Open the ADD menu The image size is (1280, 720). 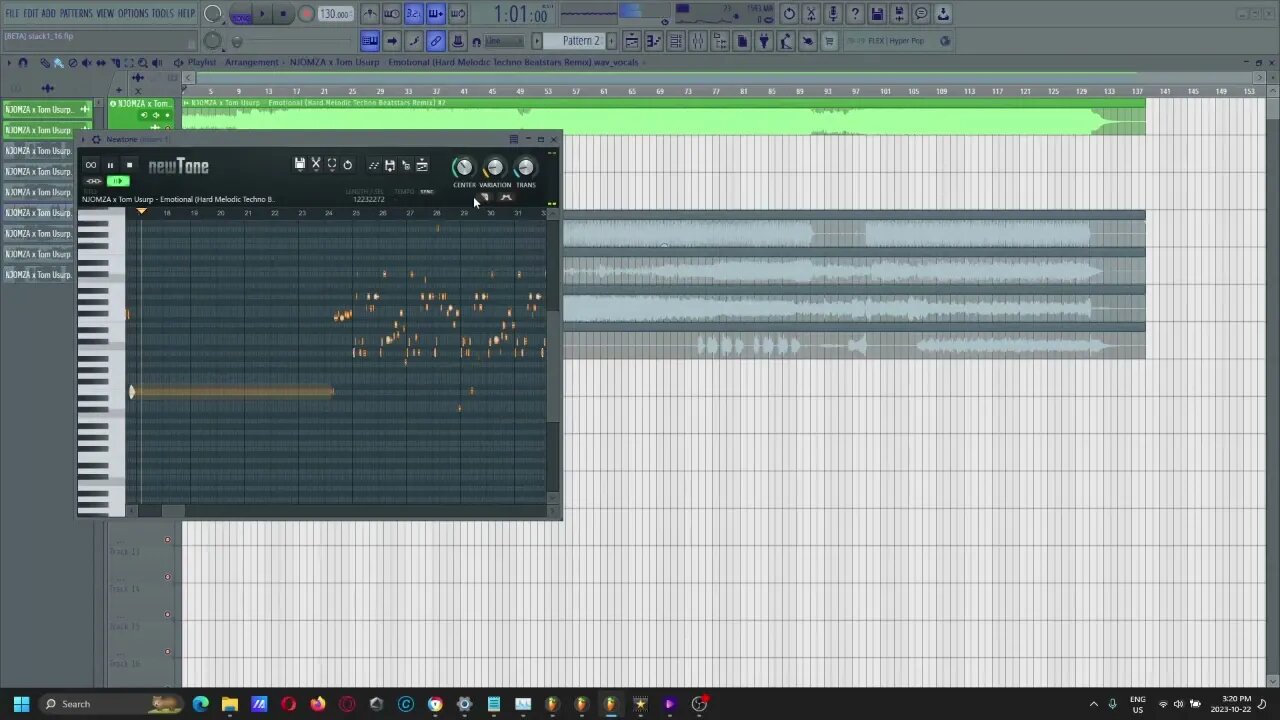pyautogui.click(x=49, y=13)
